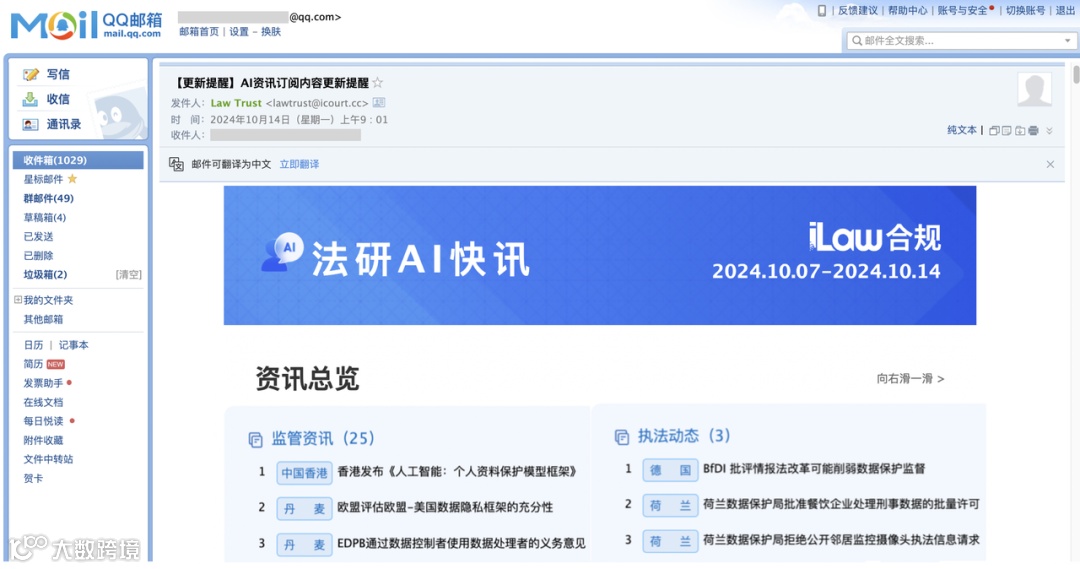This screenshot has width=1080, height=569.
Task: Click the 执法动态 section document icon
Action: 621,437
